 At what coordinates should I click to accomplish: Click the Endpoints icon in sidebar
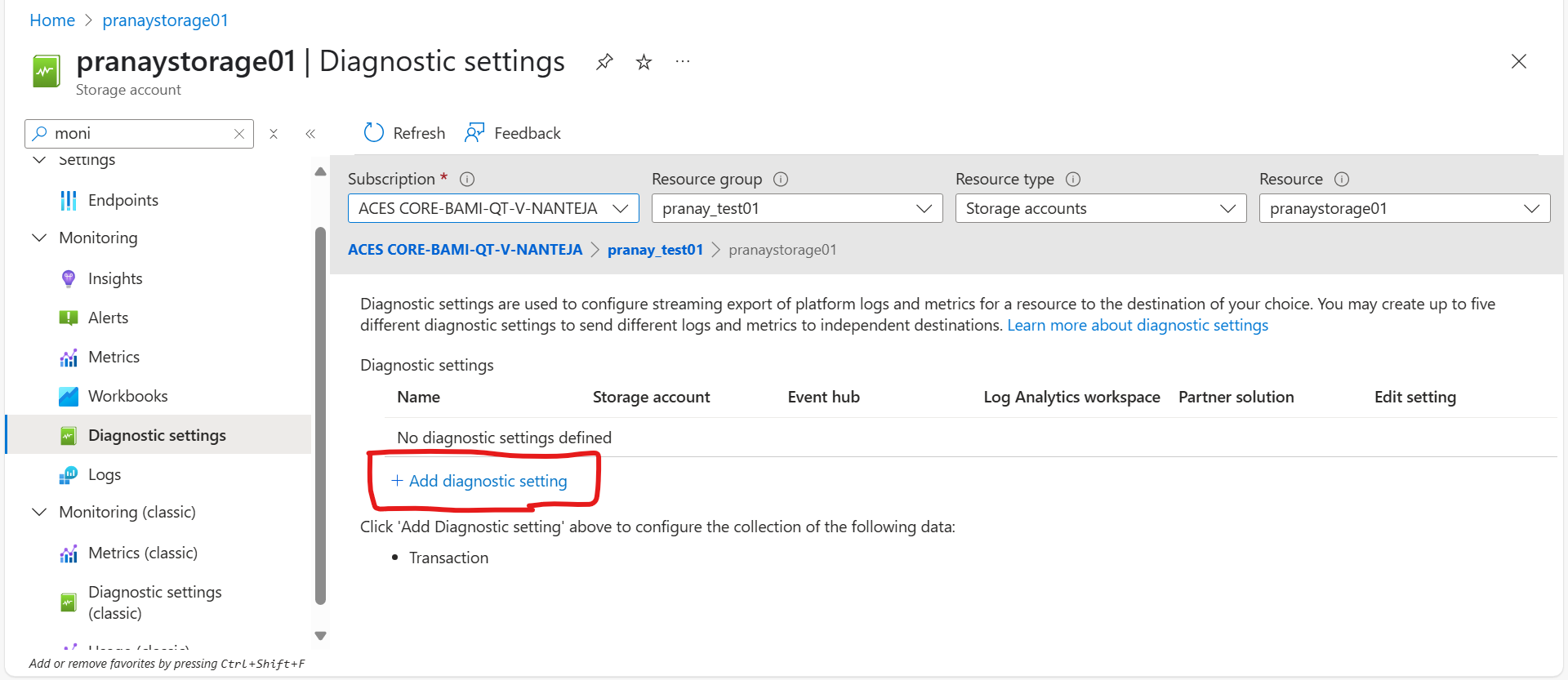click(x=69, y=201)
